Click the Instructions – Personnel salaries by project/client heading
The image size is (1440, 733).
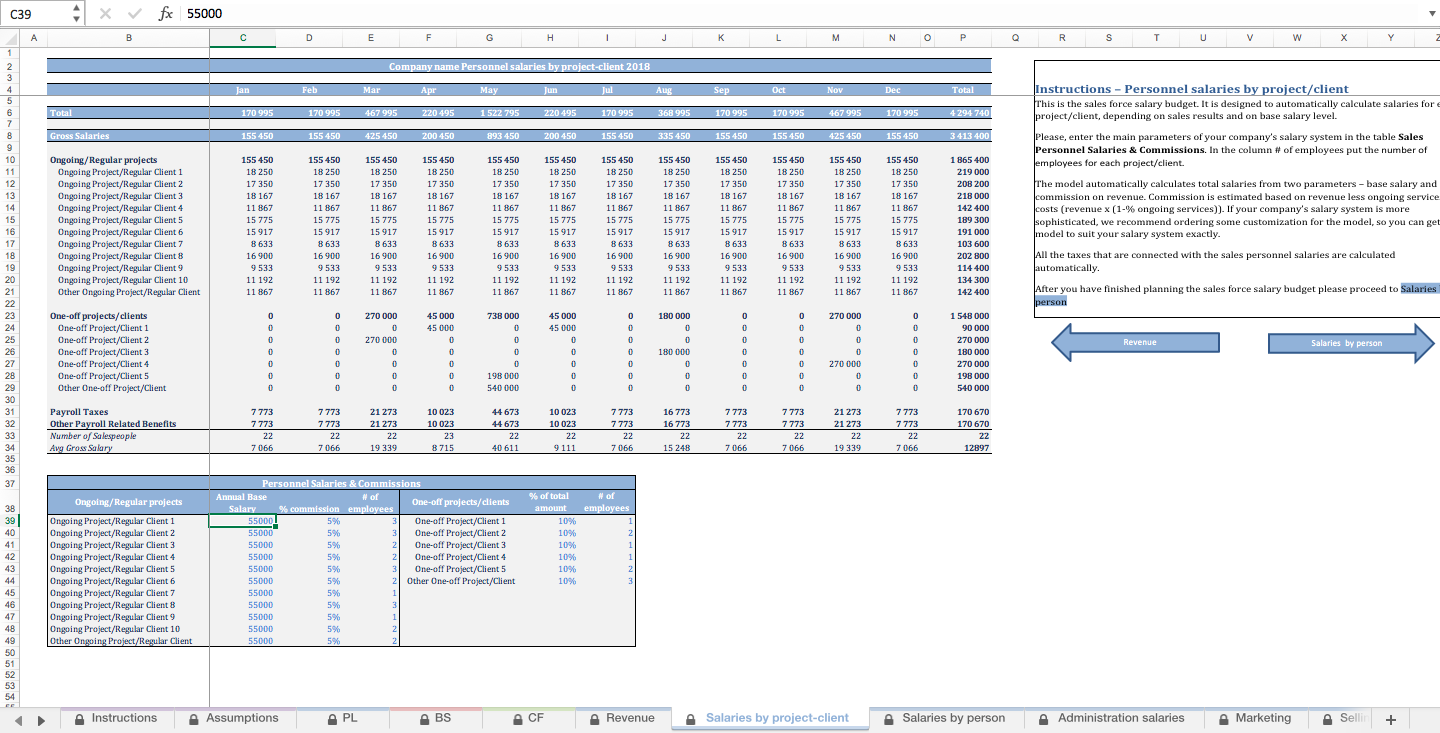click(x=1192, y=89)
